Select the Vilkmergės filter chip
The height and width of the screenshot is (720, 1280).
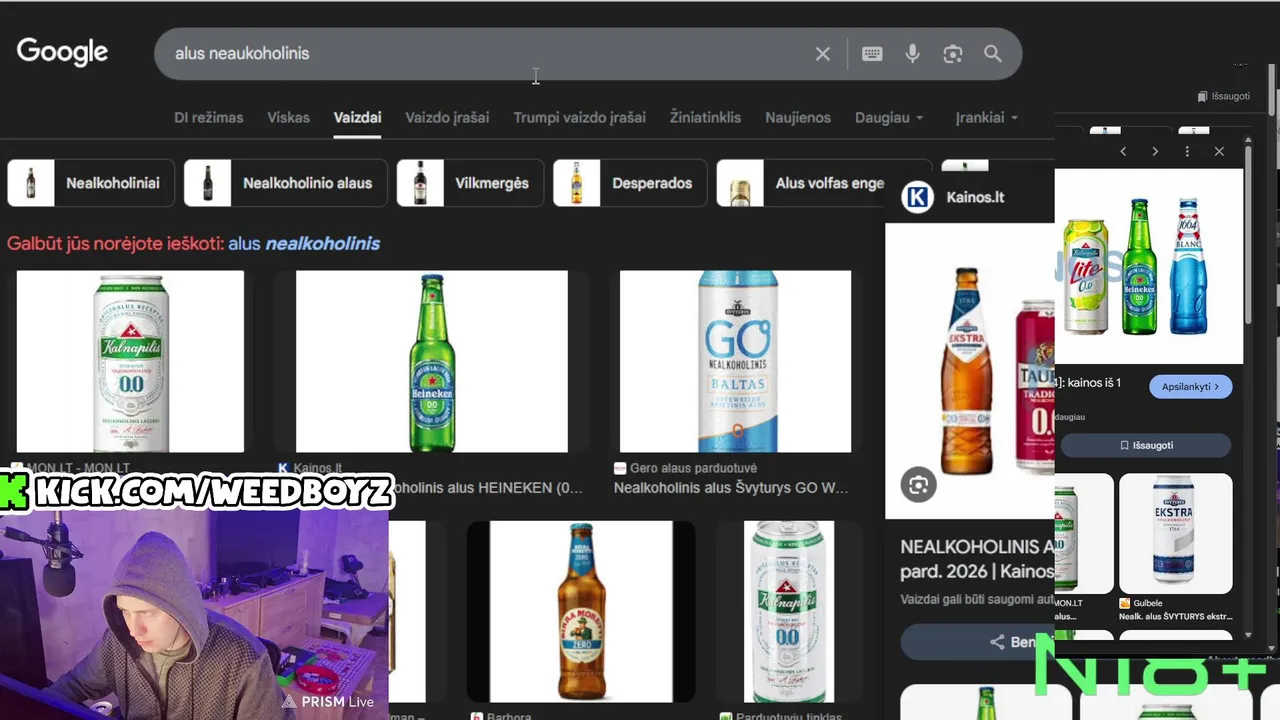[470, 183]
